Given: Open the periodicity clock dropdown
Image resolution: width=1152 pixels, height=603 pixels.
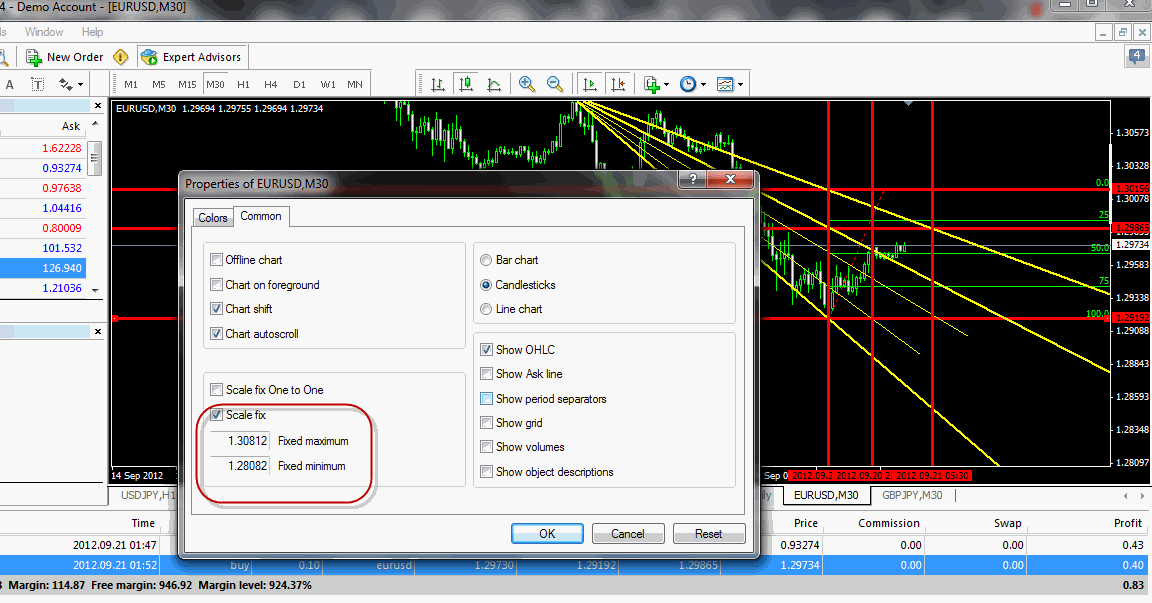Looking at the screenshot, I should [x=703, y=85].
